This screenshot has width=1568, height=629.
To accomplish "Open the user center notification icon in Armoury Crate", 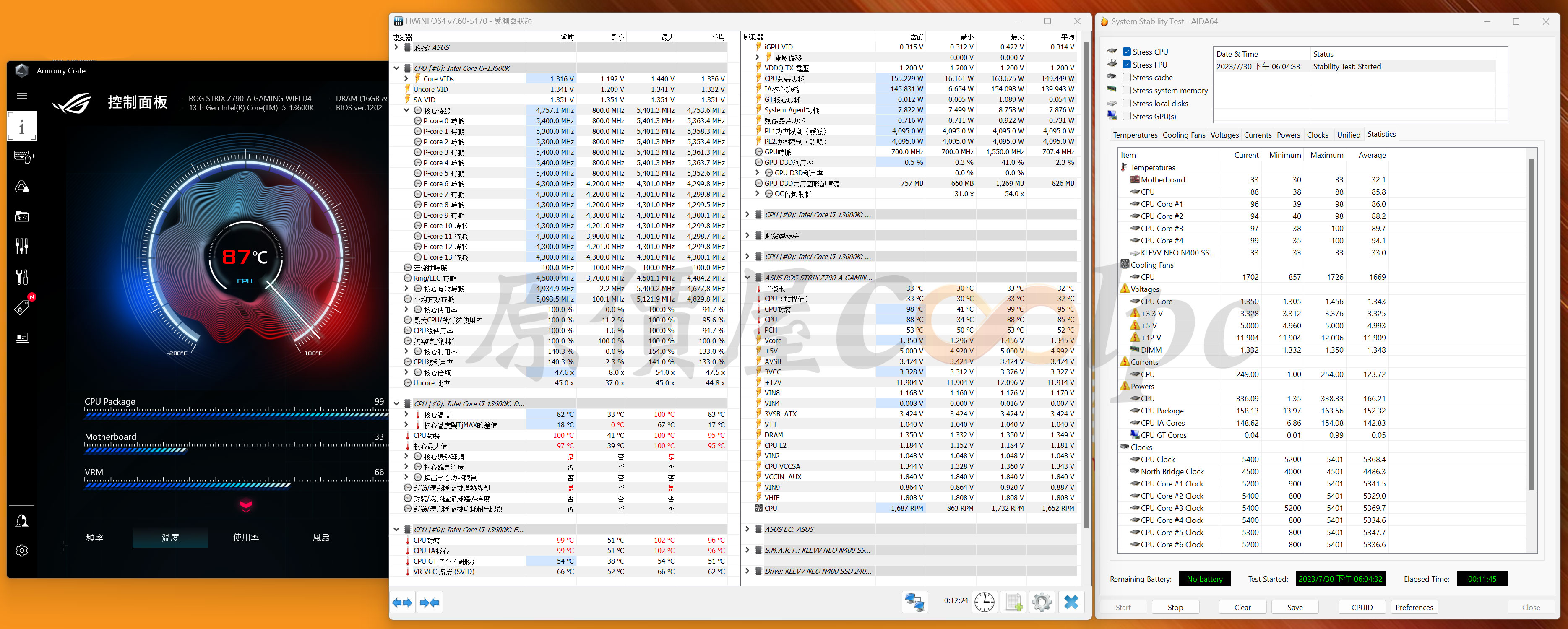I will coord(22,521).
